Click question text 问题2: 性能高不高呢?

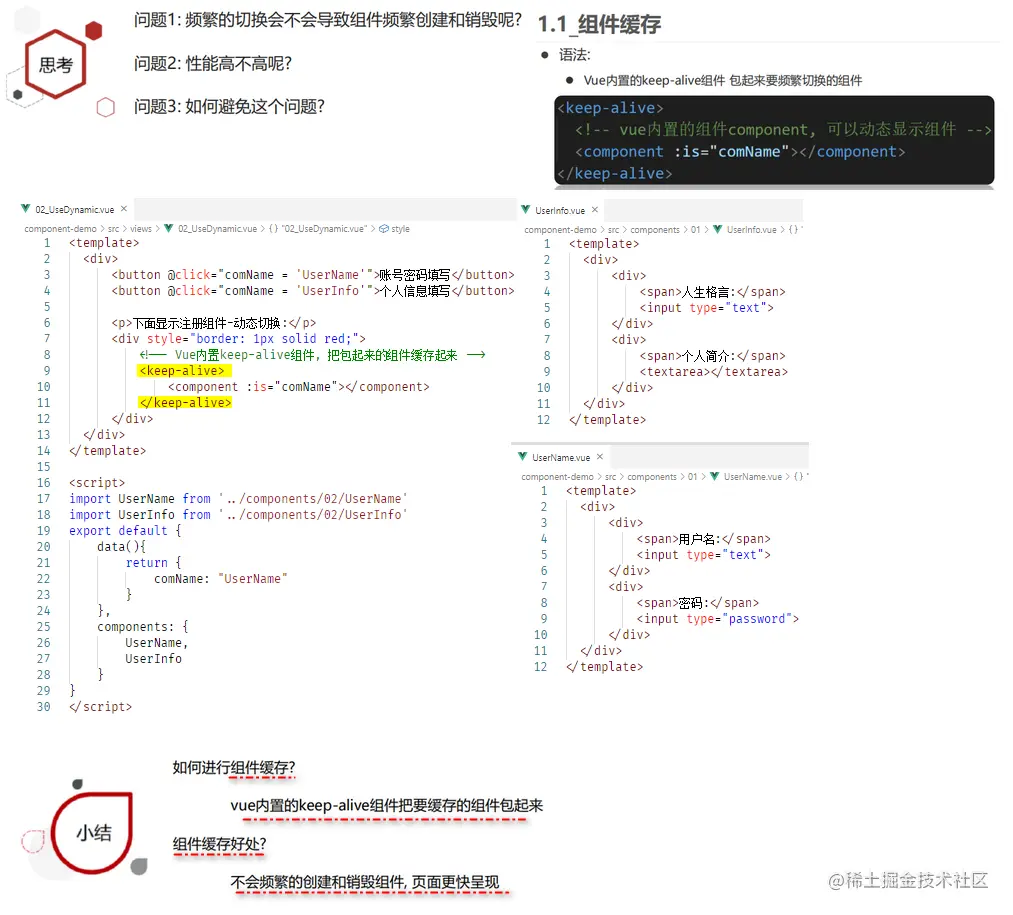point(213,63)
